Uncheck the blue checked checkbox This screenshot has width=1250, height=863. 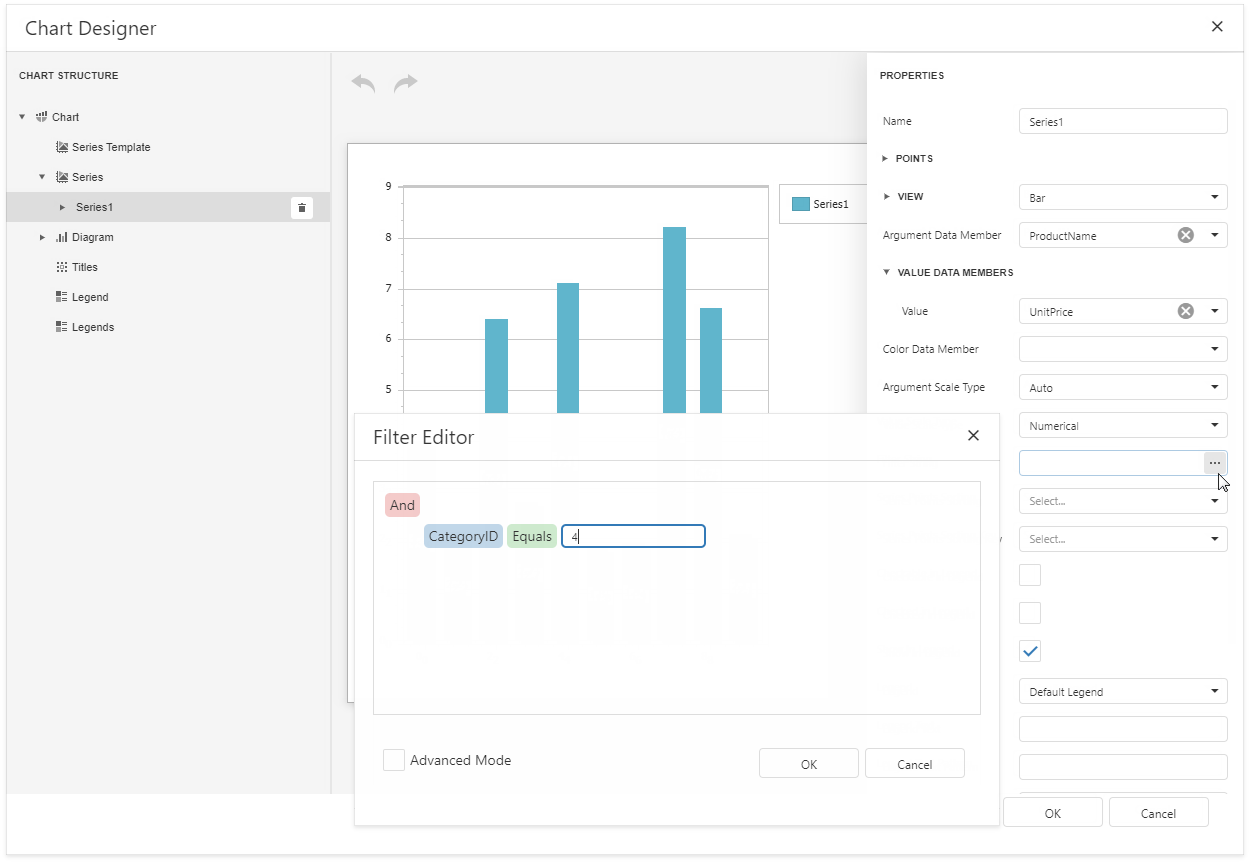tap(1030, 651)
